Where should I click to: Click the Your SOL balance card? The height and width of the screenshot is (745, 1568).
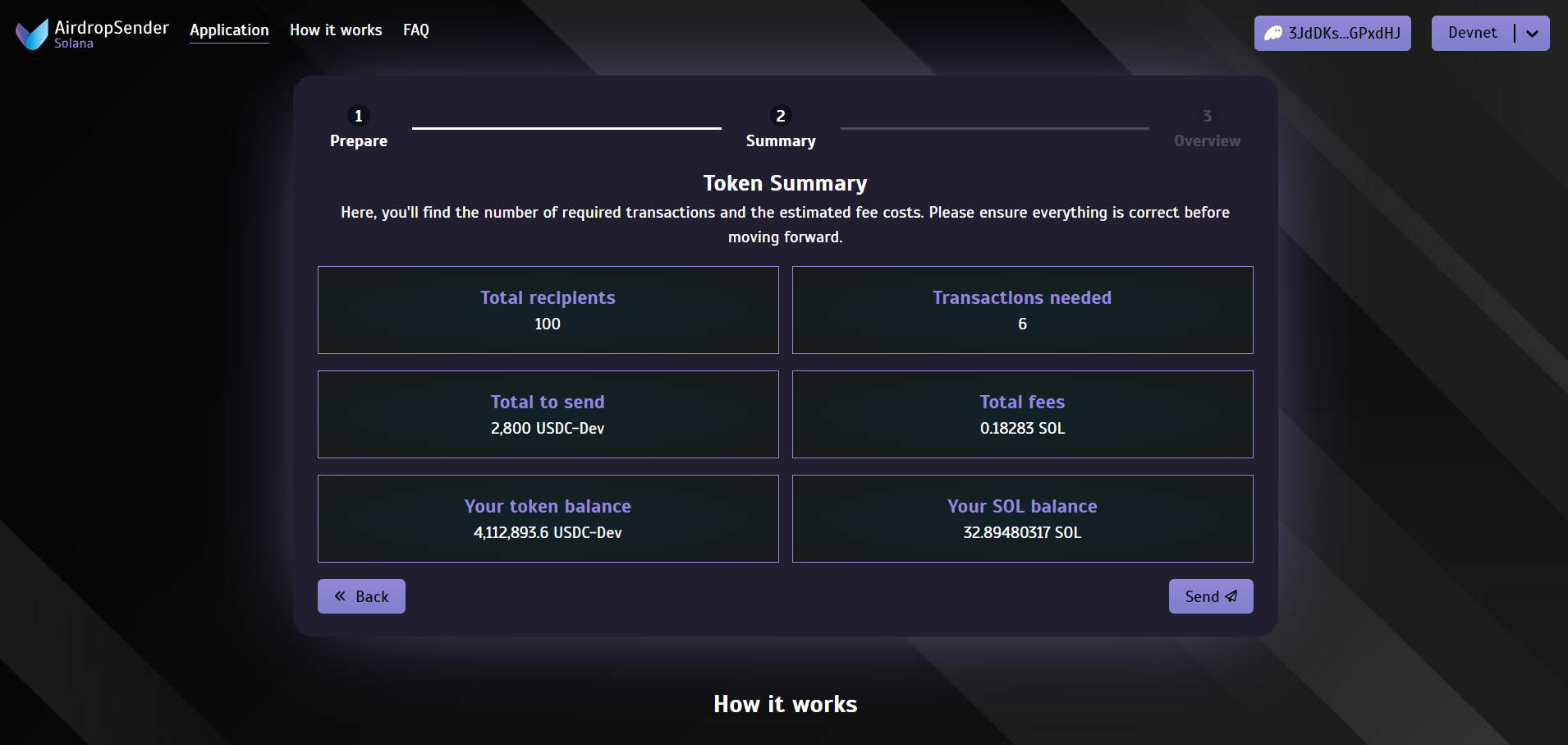[x=1022, y=518]
